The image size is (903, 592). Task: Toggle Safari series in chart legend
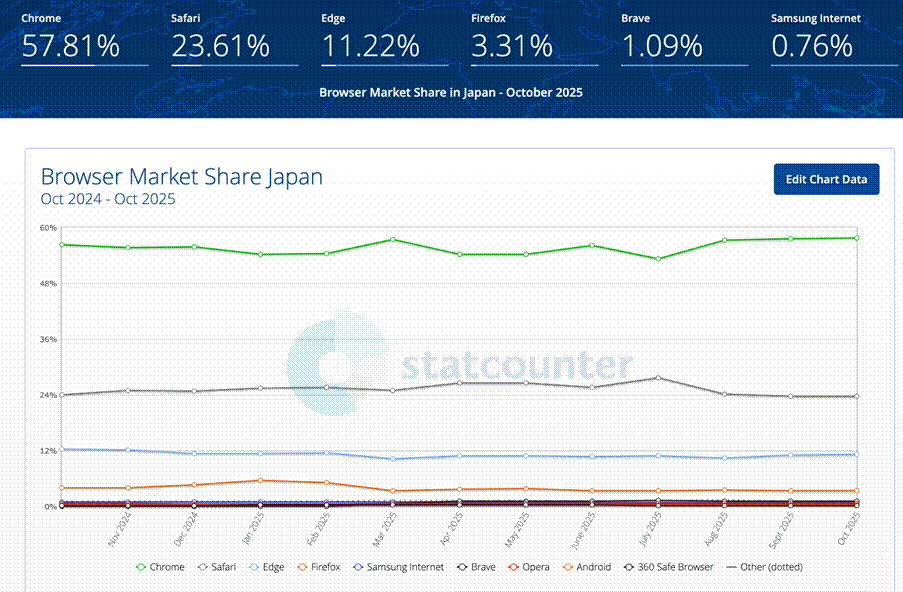click(219, 567)
